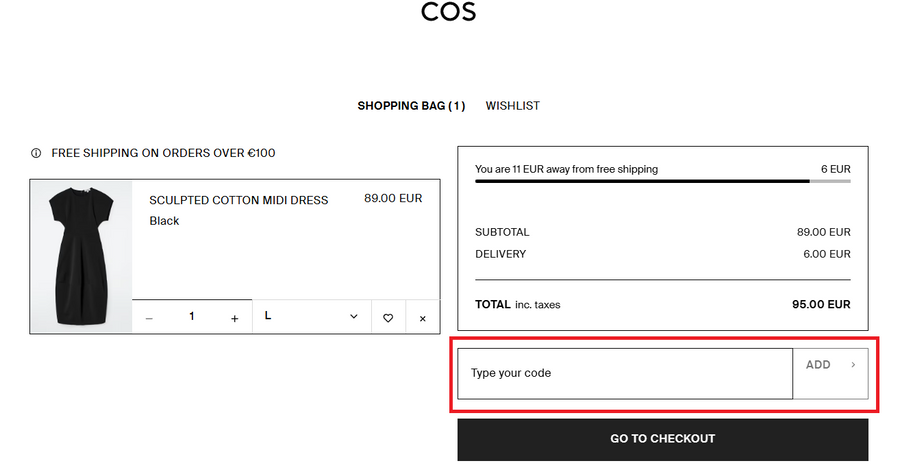Go to checkout
Viewport: 900px width, 470px height.
[662, 438]
